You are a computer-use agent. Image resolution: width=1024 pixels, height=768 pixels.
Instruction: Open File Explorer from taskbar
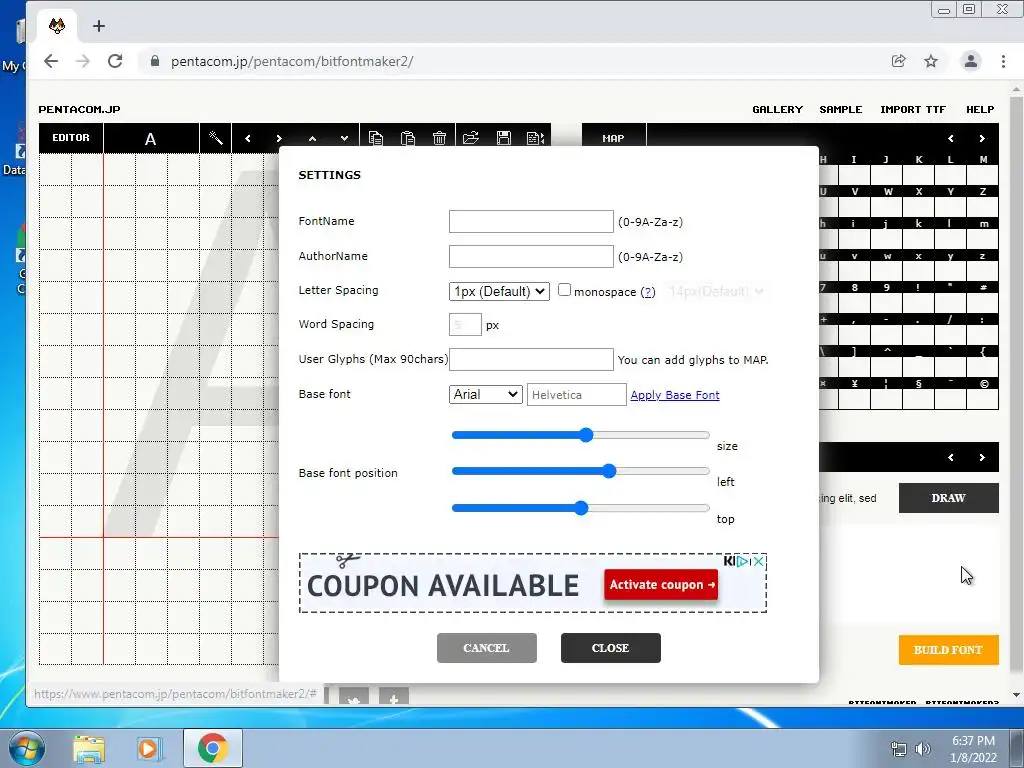tap(89, 749)
